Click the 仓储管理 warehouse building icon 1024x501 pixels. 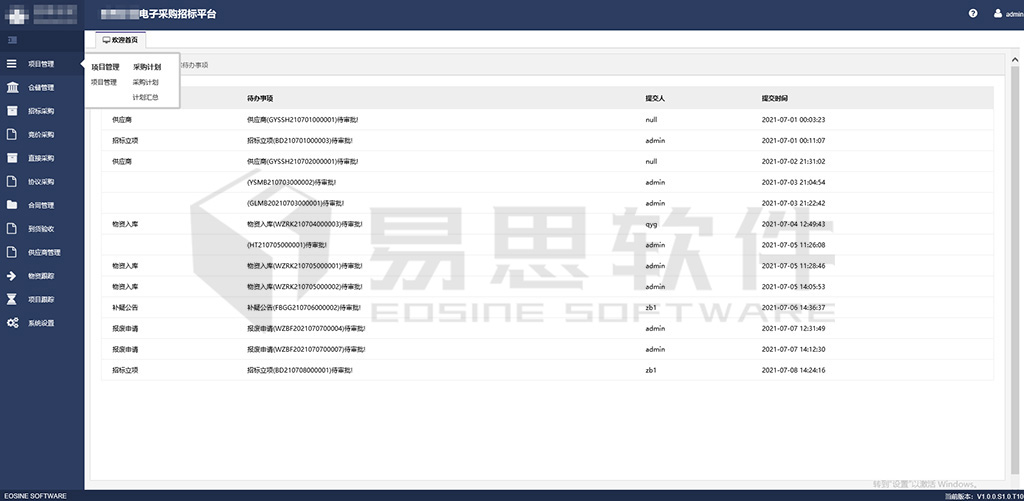point(12,87)
